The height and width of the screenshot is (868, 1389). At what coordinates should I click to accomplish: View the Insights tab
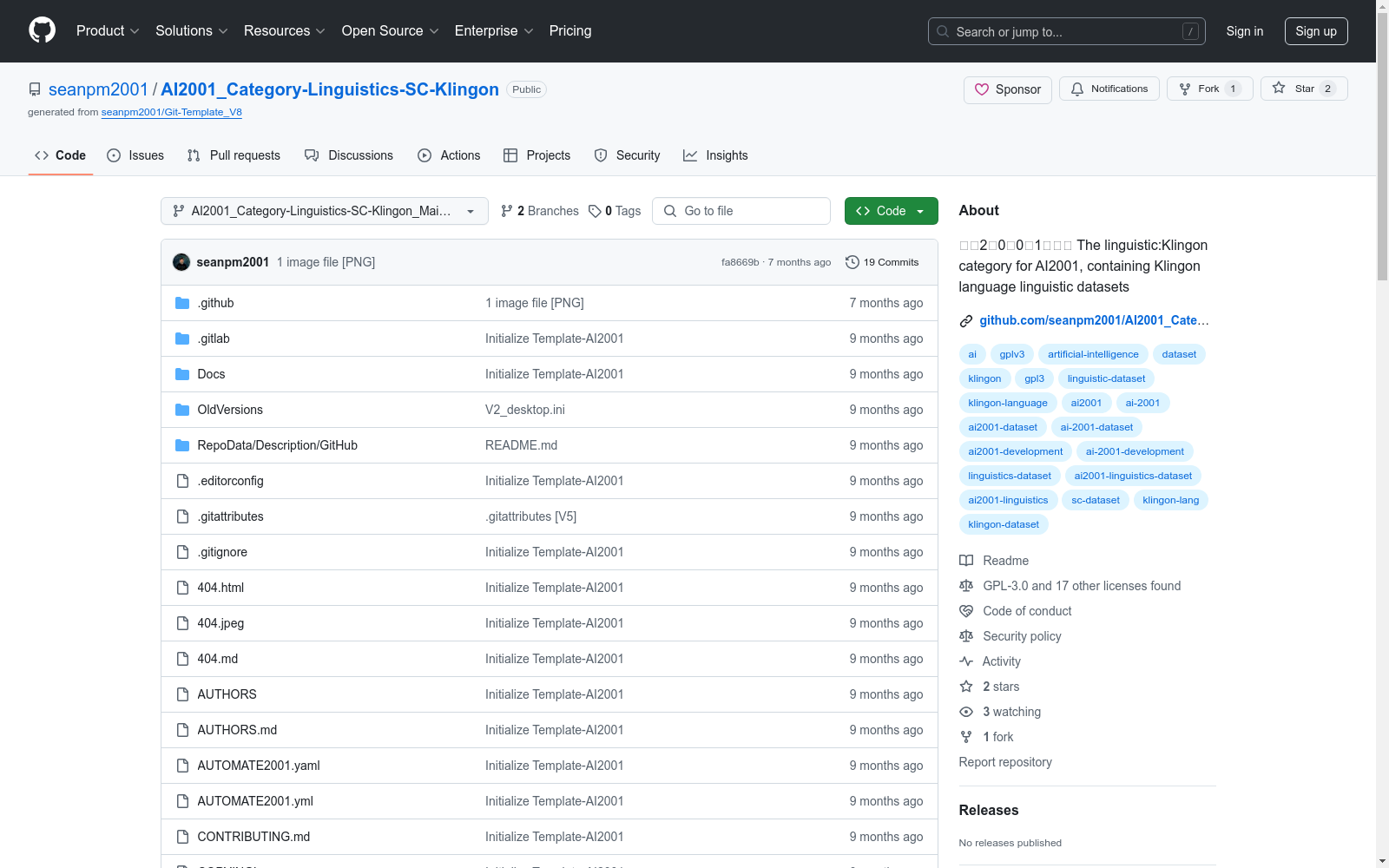(x=715, y=155)
